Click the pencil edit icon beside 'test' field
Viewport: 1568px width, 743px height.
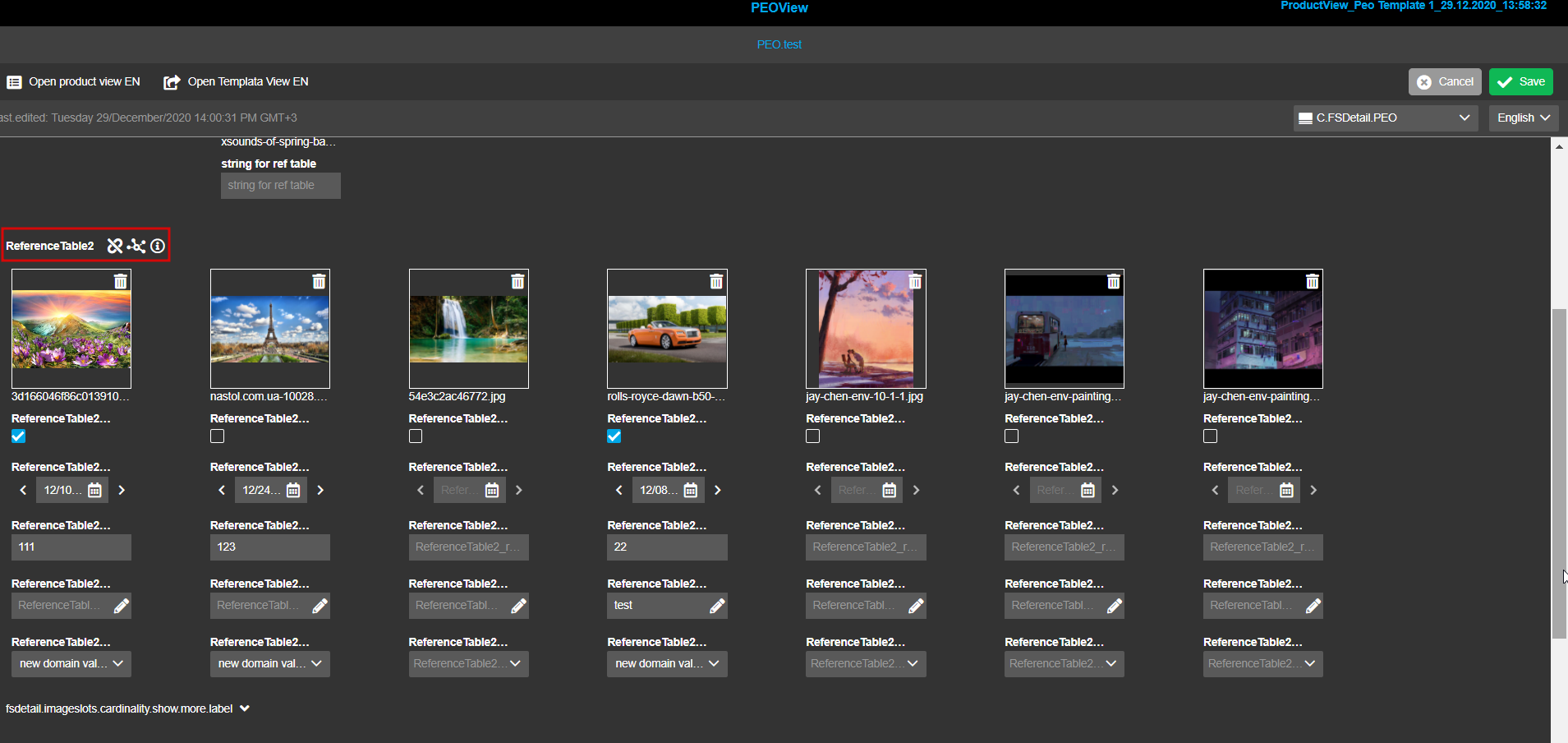pos(717,606)
